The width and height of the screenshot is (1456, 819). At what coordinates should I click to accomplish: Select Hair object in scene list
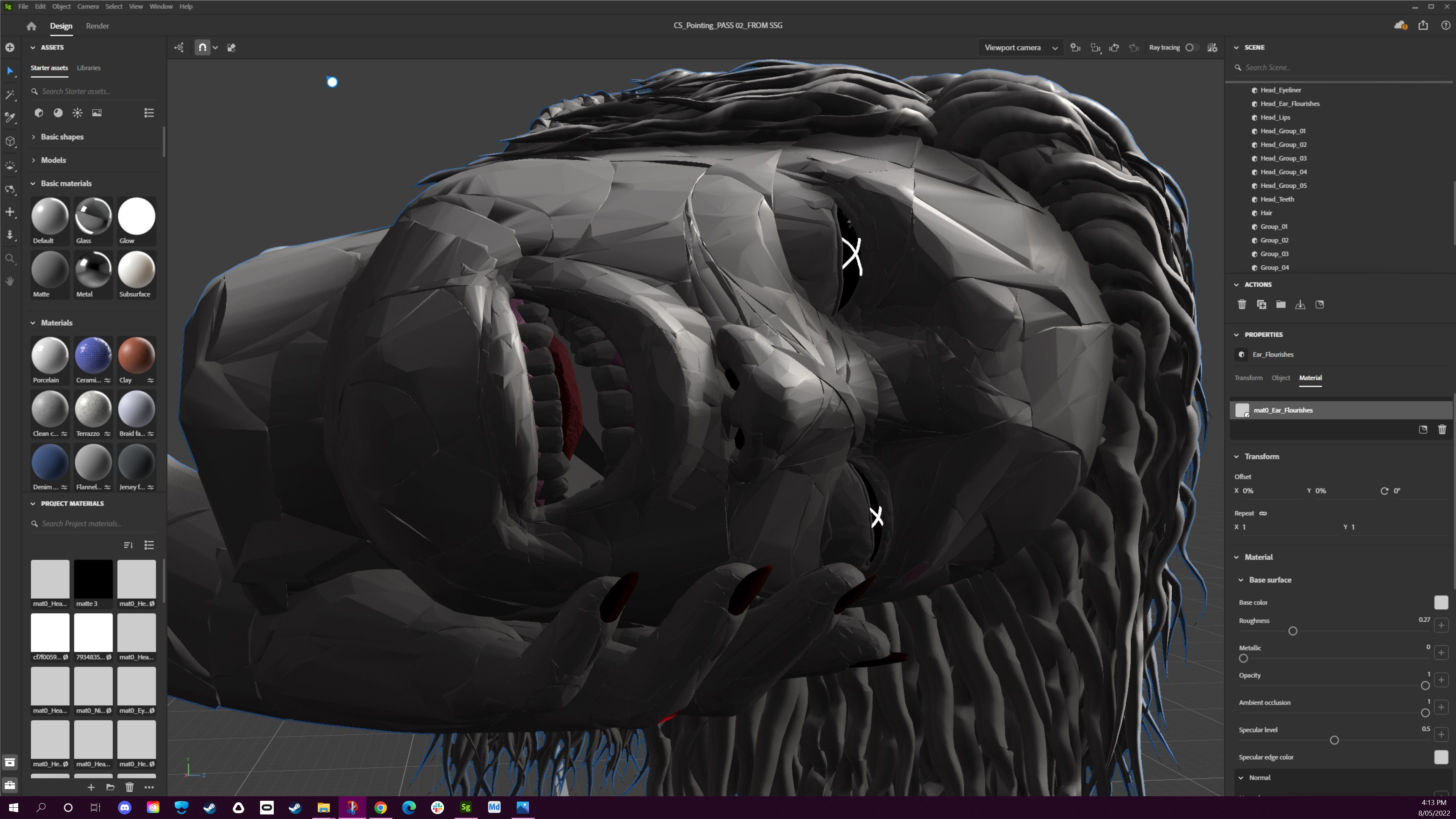coord(1266,213)
